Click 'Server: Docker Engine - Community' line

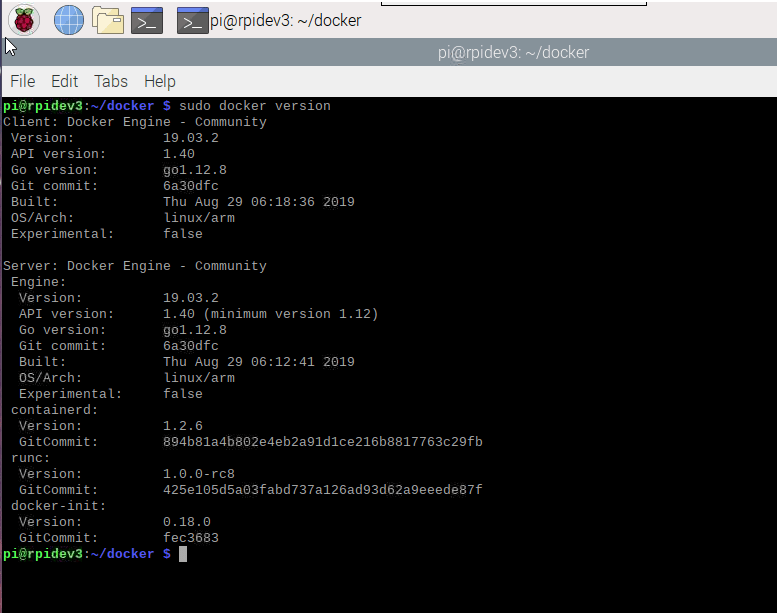(x=135, y=266)
